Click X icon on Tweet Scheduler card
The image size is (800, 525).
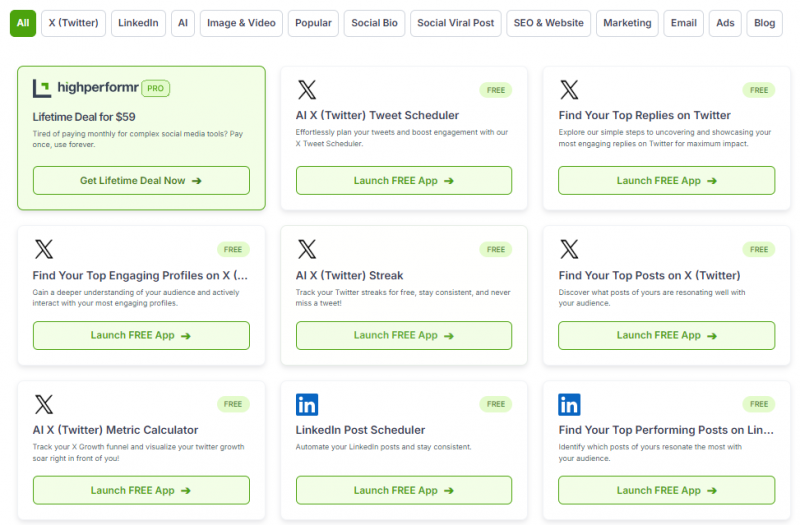pos(307,90)
